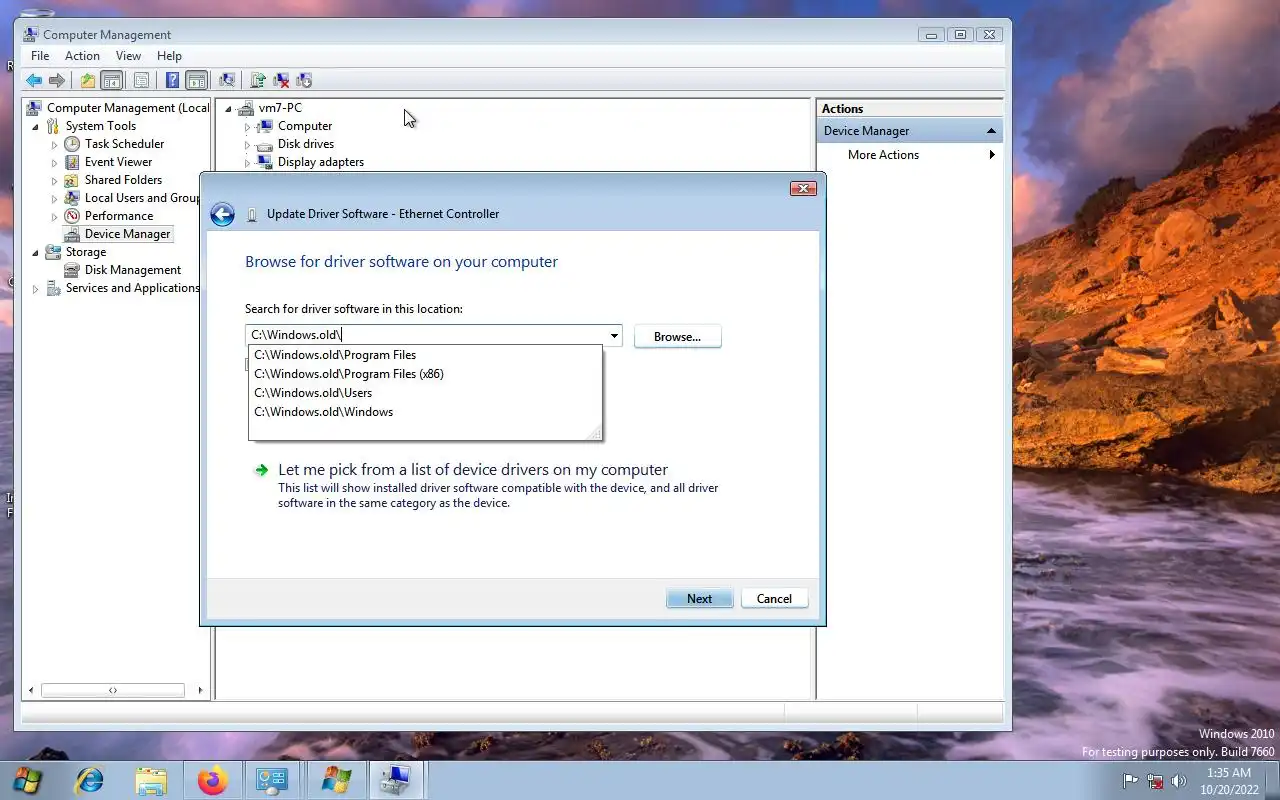Collapse the Device Manager actions header
Screen dimensions: 1280x800
pyautogui.click(x=991, y=131)
